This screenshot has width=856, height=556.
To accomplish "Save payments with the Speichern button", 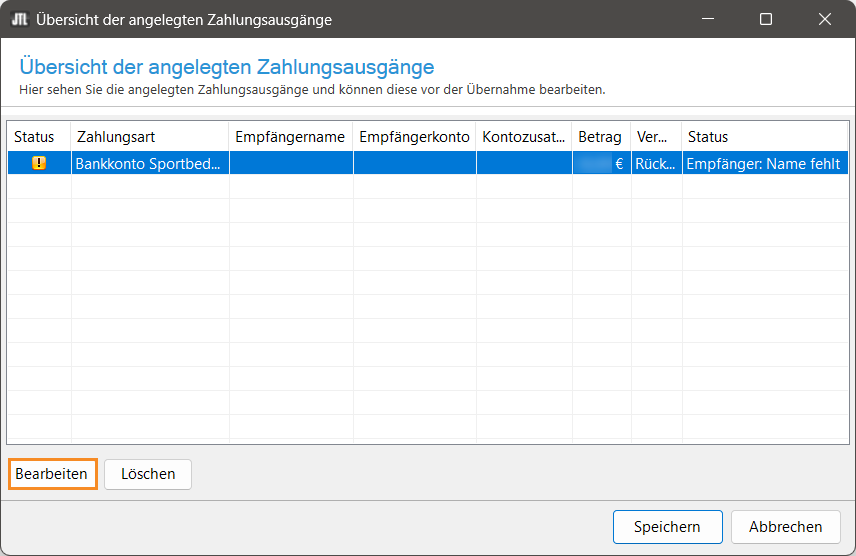I will (x=667, y=526).
